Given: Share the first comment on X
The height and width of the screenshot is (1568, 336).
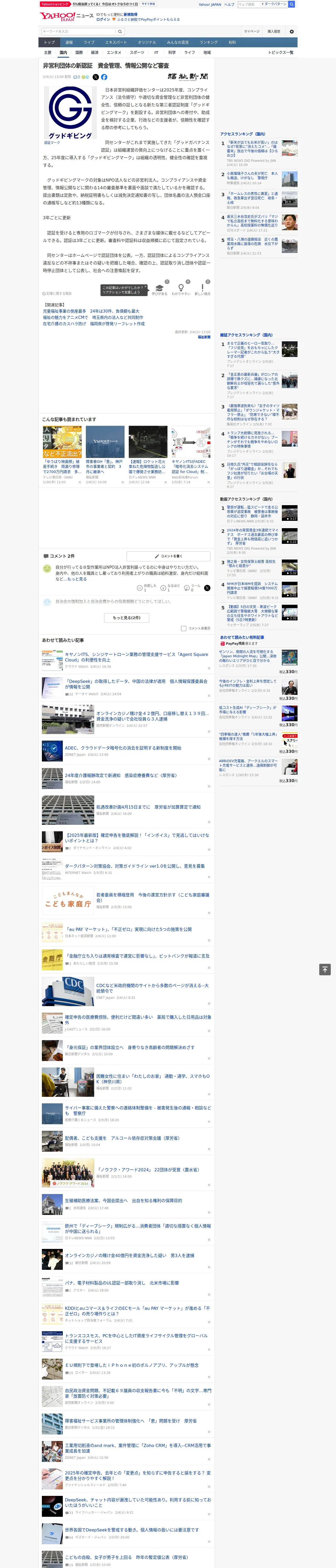Looking at the screenshot, I should tap(207, 587).
